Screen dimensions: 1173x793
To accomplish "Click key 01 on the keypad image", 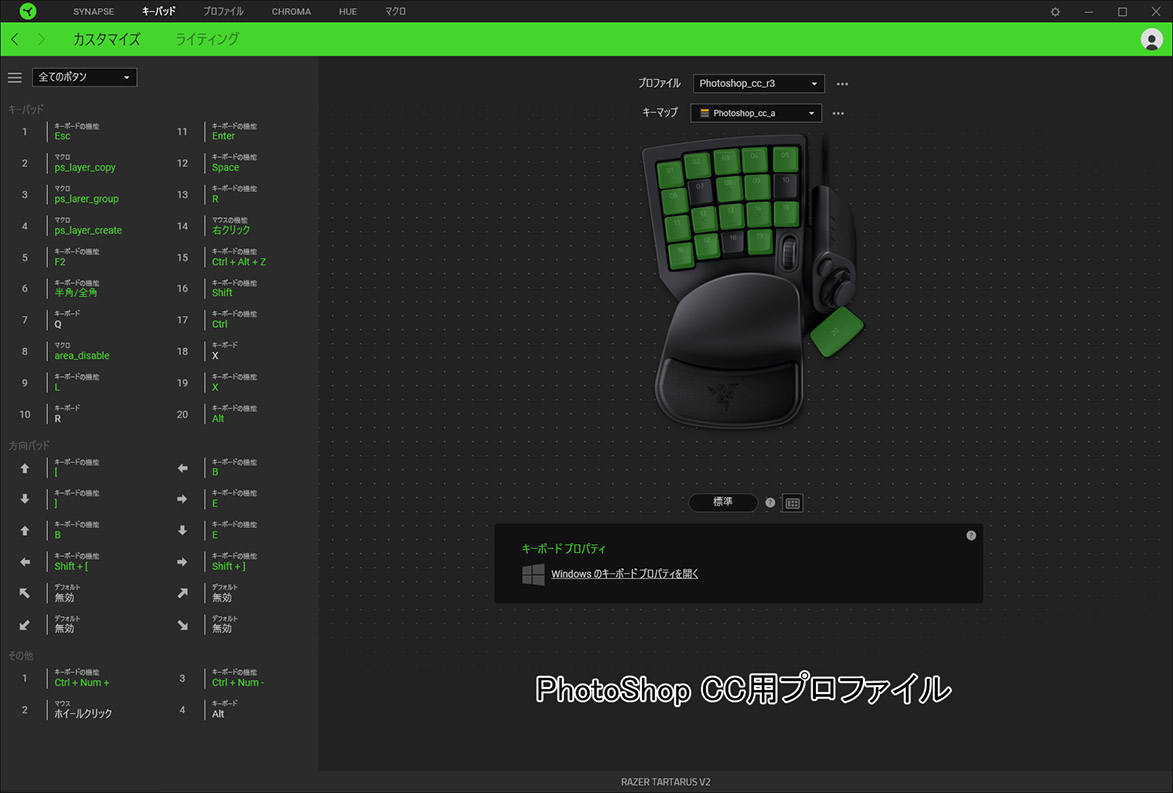I will point(670,174).
